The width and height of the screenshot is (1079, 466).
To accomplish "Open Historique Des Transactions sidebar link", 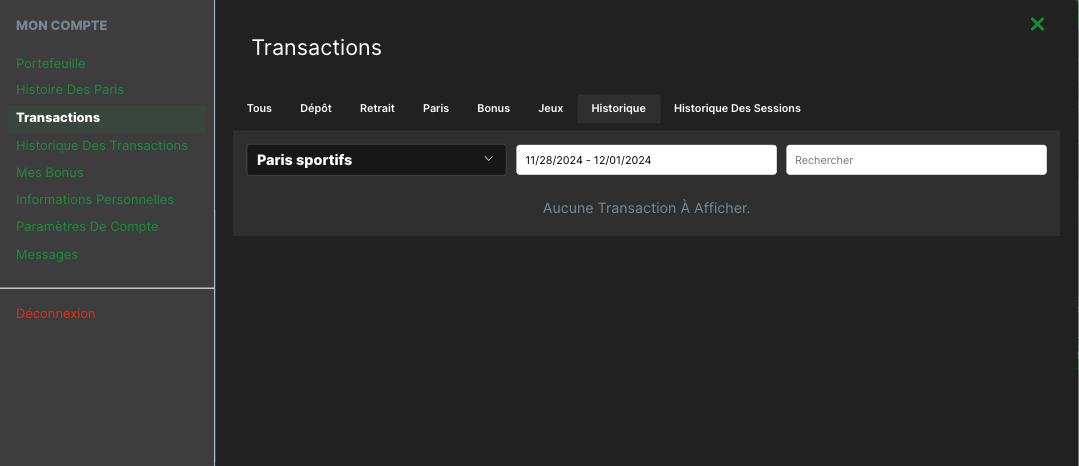I will coord(102,145).
